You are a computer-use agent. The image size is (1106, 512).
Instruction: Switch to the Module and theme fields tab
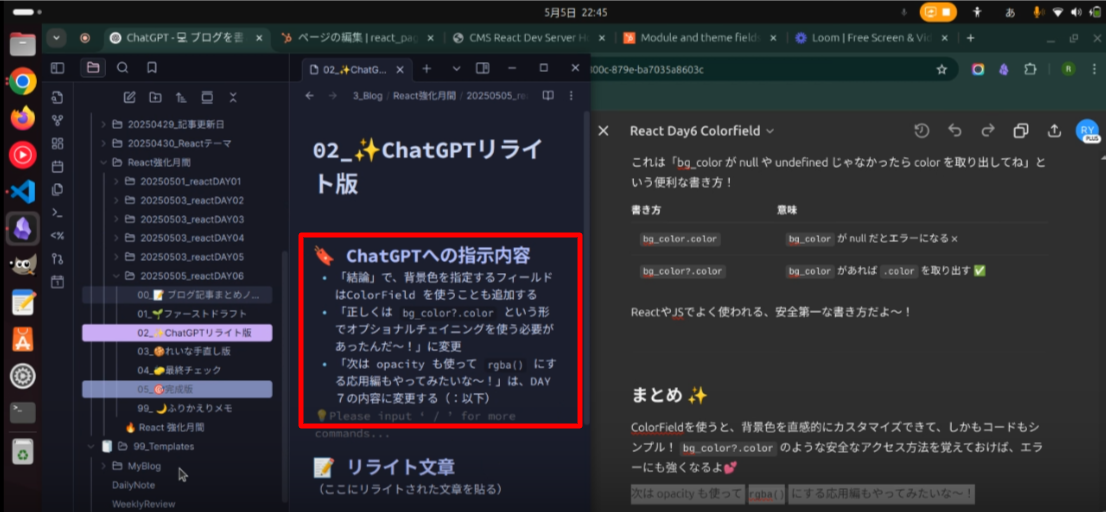click(702, 38)
